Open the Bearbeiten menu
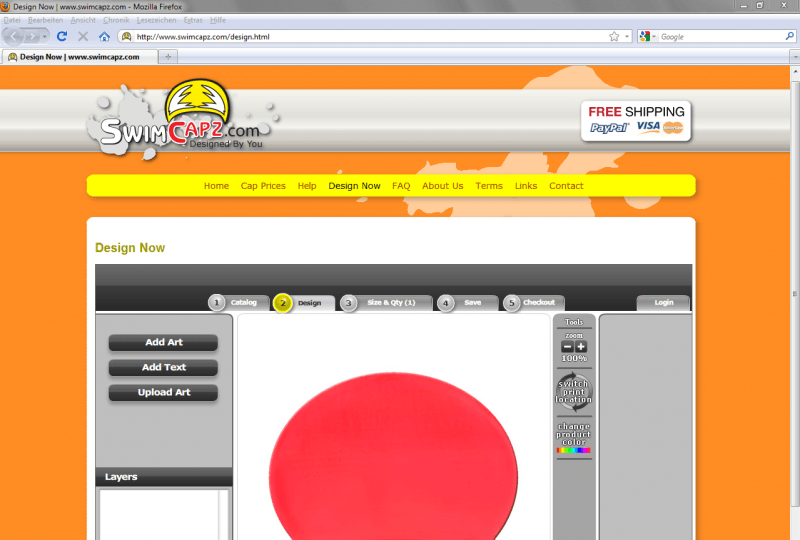Viewport: 800px width, 540px height. coord(45,20)
